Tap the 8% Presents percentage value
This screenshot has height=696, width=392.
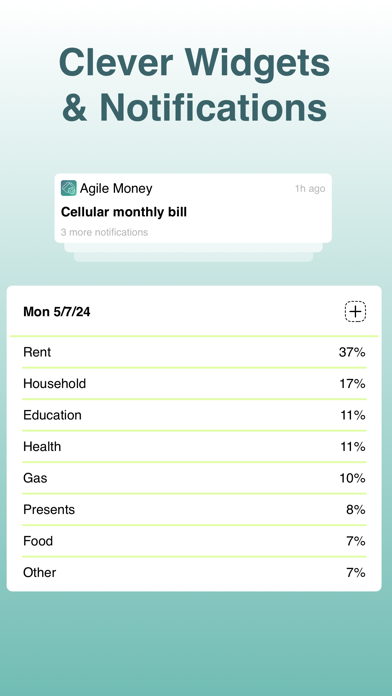(356, 510)
